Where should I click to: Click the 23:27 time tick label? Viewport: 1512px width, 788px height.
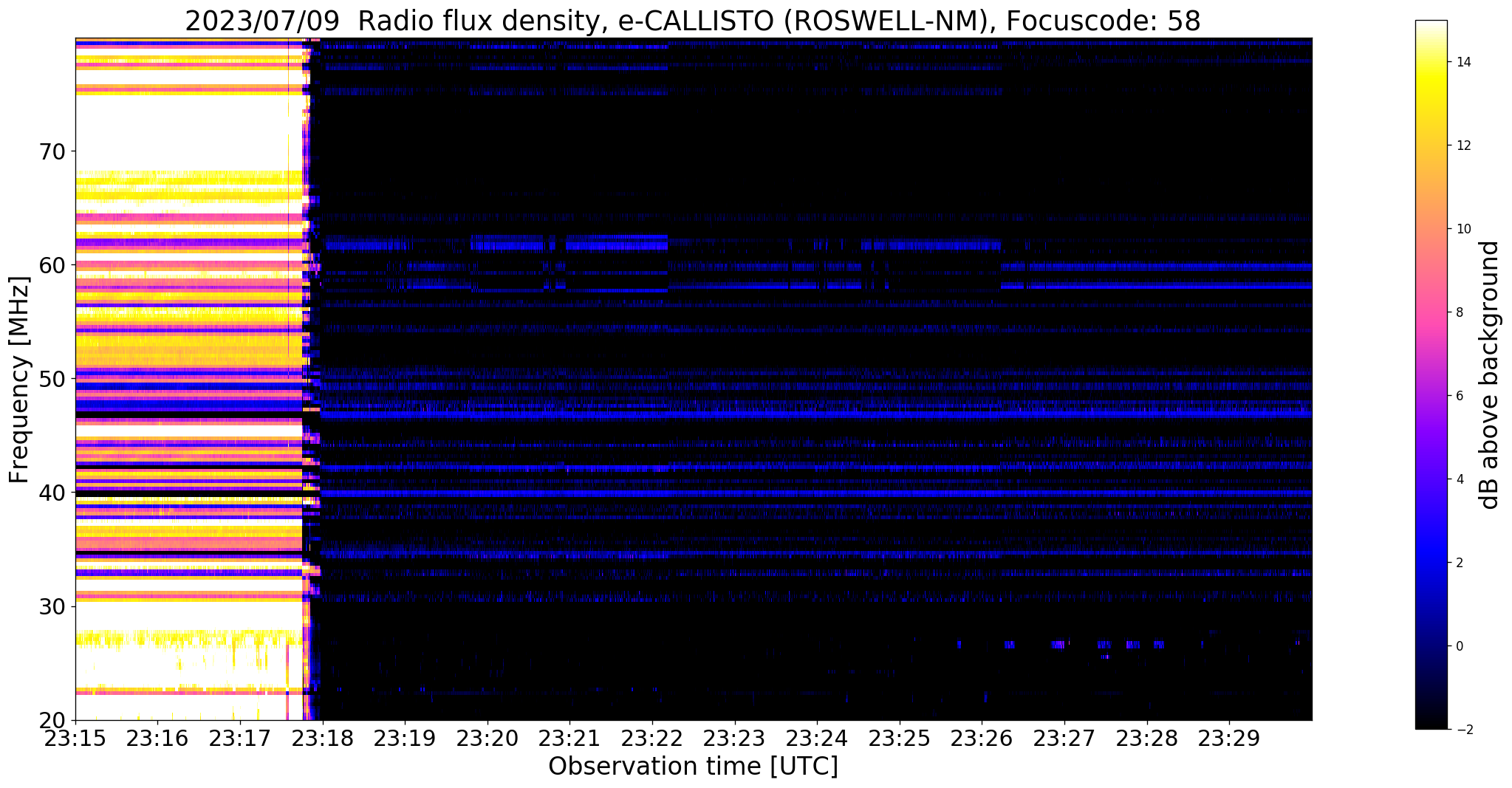(x=1064, y=739)
